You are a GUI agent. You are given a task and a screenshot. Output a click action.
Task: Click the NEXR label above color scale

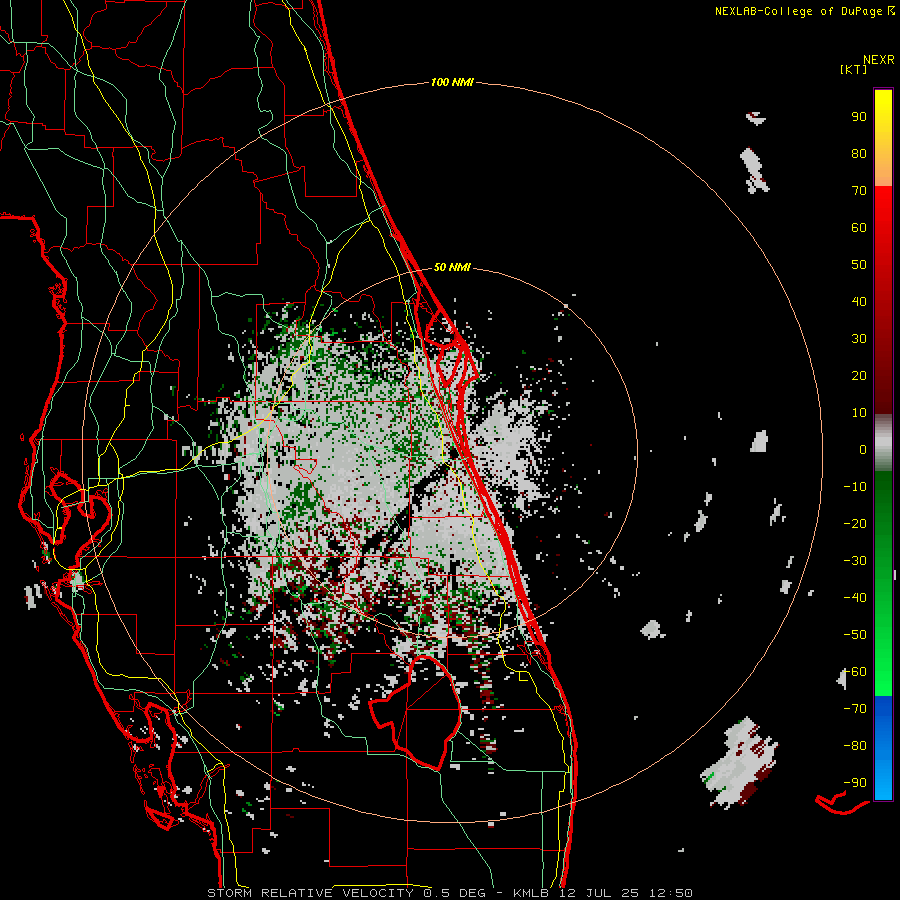point(878,60)
